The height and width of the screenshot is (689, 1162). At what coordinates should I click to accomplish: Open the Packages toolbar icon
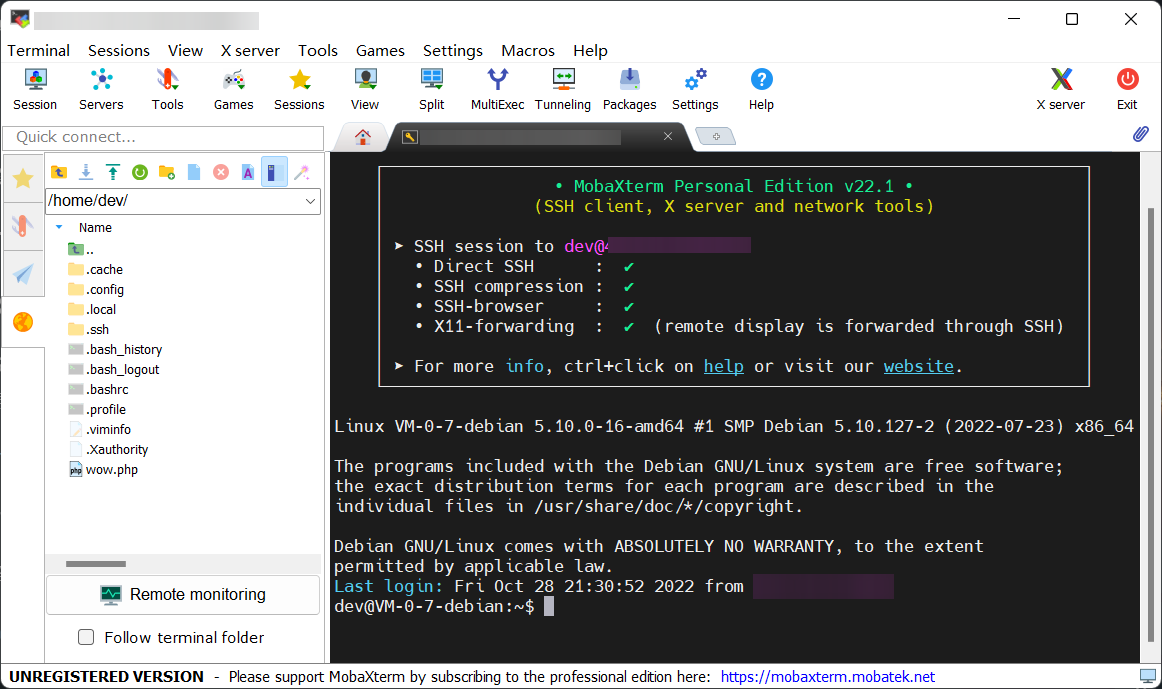629,89
